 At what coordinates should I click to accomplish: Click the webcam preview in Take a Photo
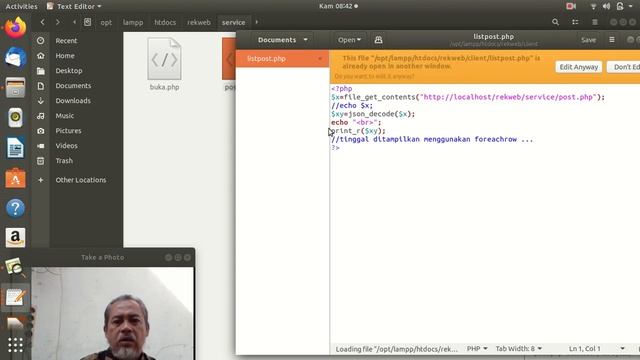(x=112, y=313)
